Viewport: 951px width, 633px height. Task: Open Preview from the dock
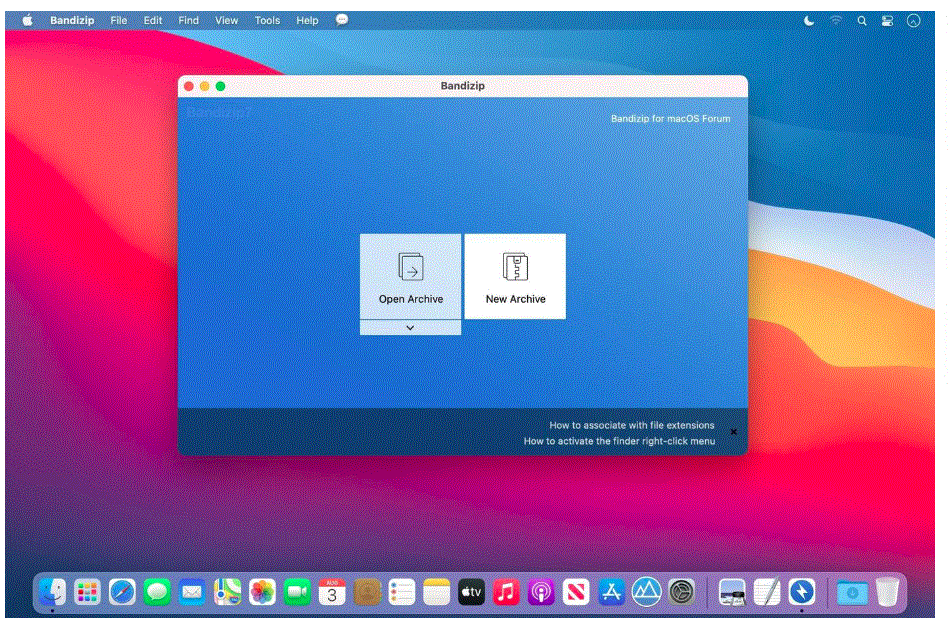coord(732,592)
